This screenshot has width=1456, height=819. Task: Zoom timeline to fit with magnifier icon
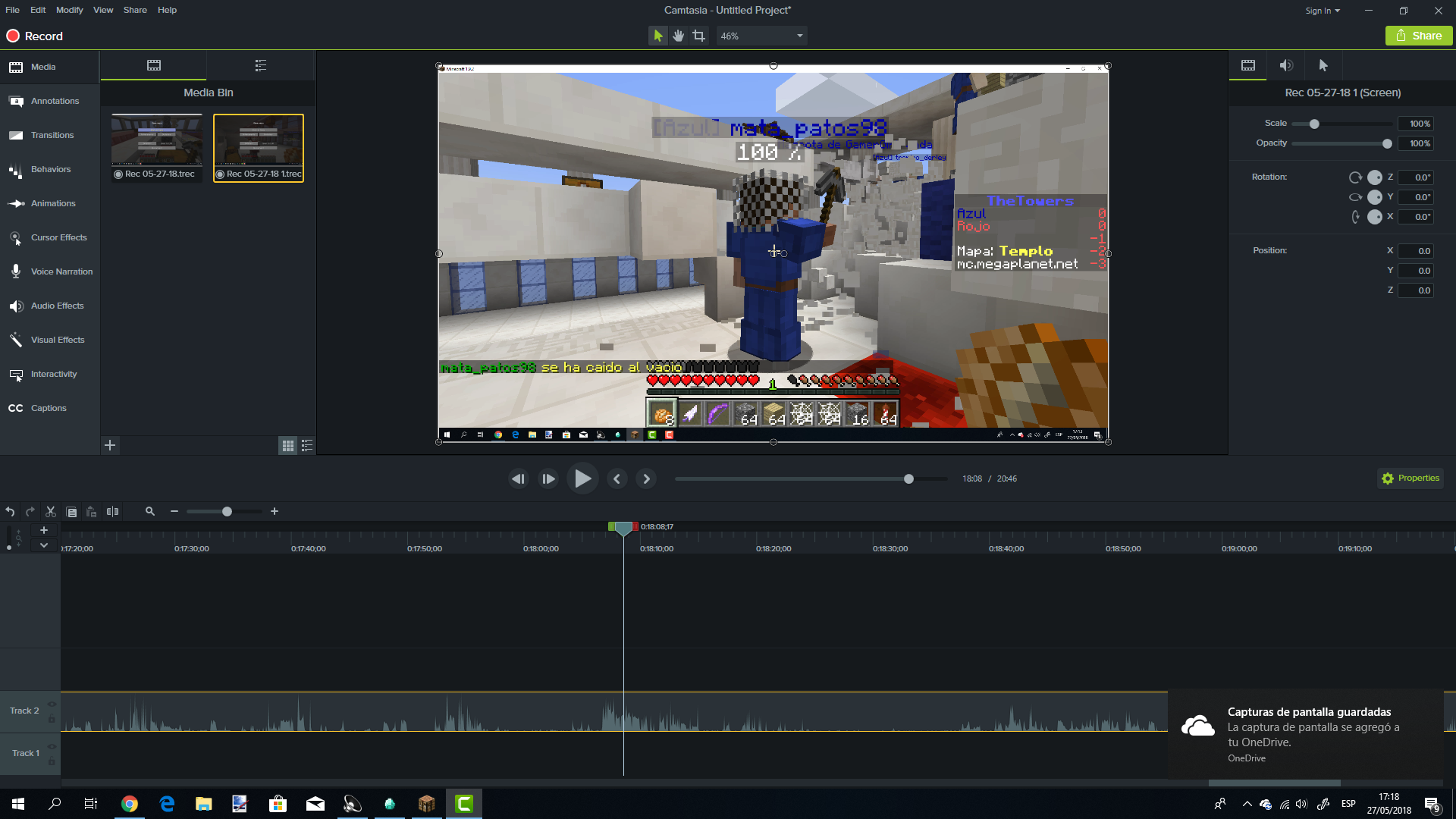[x=150, y=512]
